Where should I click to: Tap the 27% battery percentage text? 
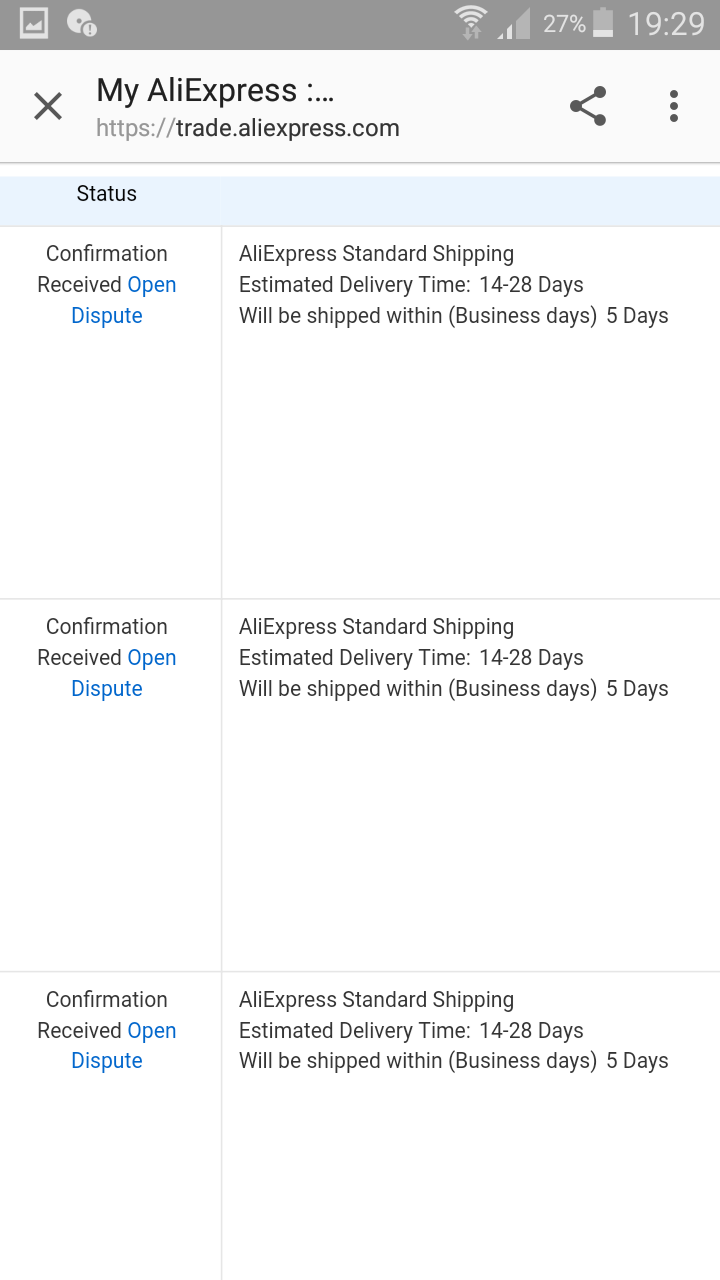(x=564, y=23)
